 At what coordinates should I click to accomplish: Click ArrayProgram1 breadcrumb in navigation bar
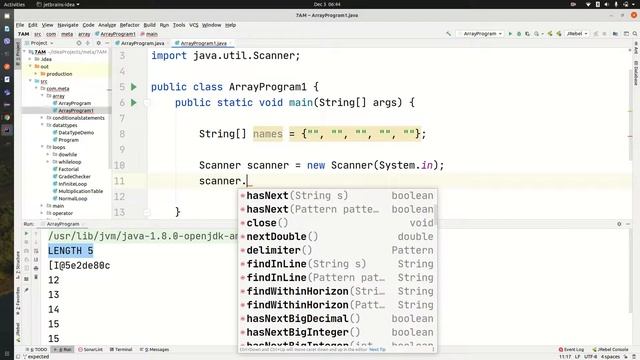tap(115, 34)
